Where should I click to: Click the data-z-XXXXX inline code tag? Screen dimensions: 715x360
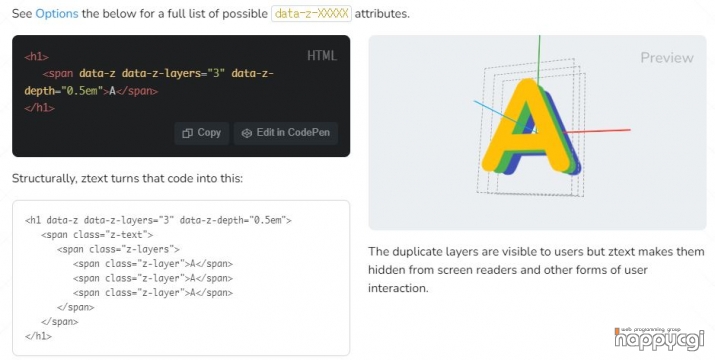(x=311, y=14)
